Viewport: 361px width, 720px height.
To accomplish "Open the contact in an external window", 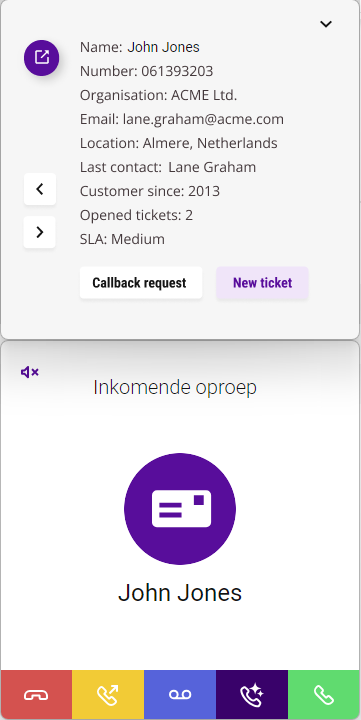I will pos(41,58).
